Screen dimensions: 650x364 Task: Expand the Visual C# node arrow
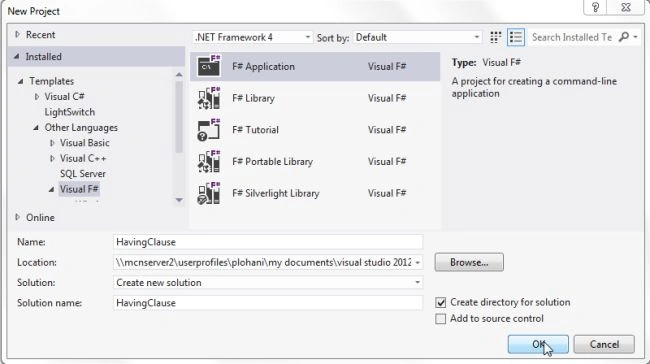point(37,97)
